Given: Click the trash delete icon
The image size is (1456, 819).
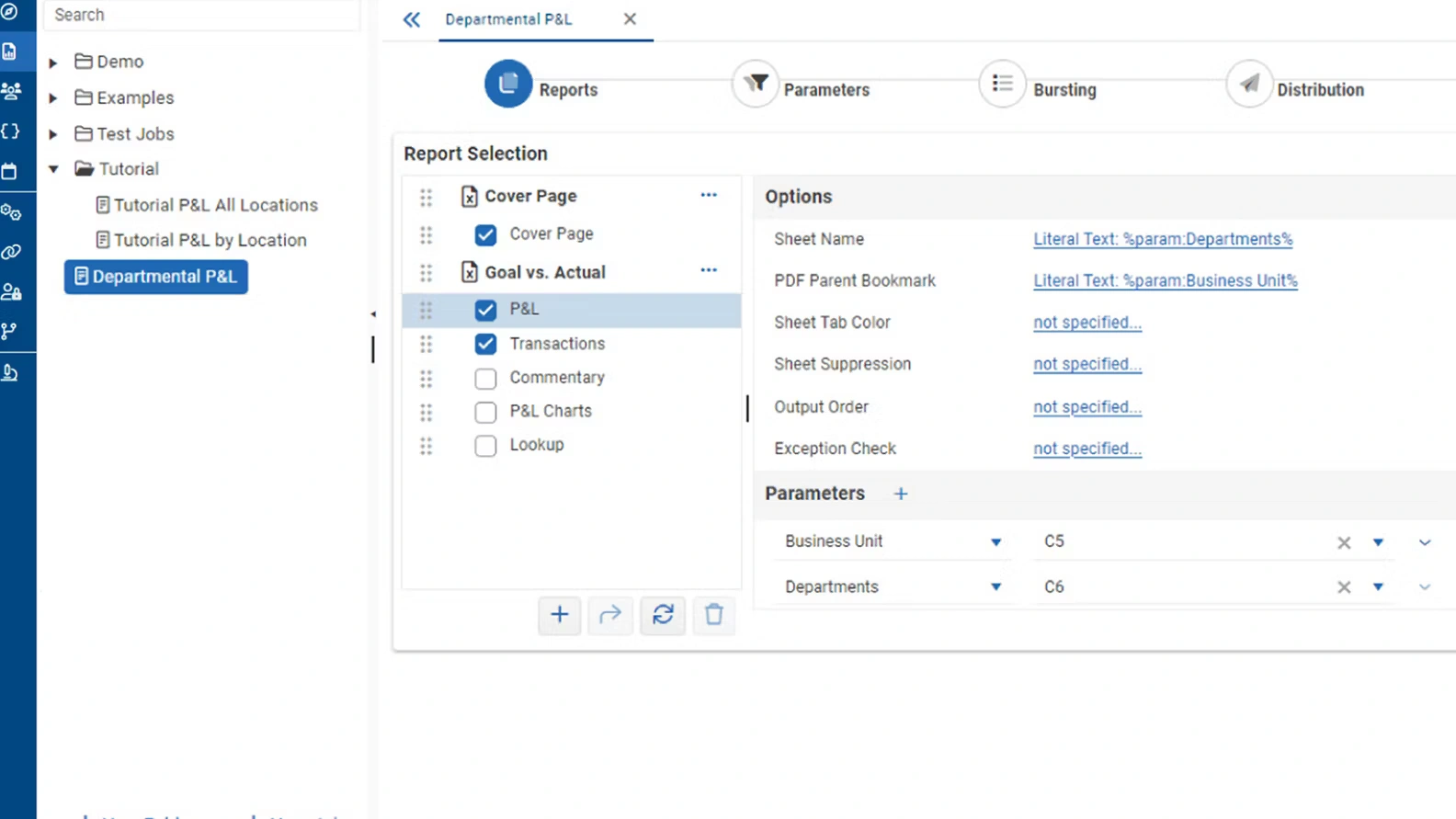Looking at the screenshot, I should pos(713,614).
